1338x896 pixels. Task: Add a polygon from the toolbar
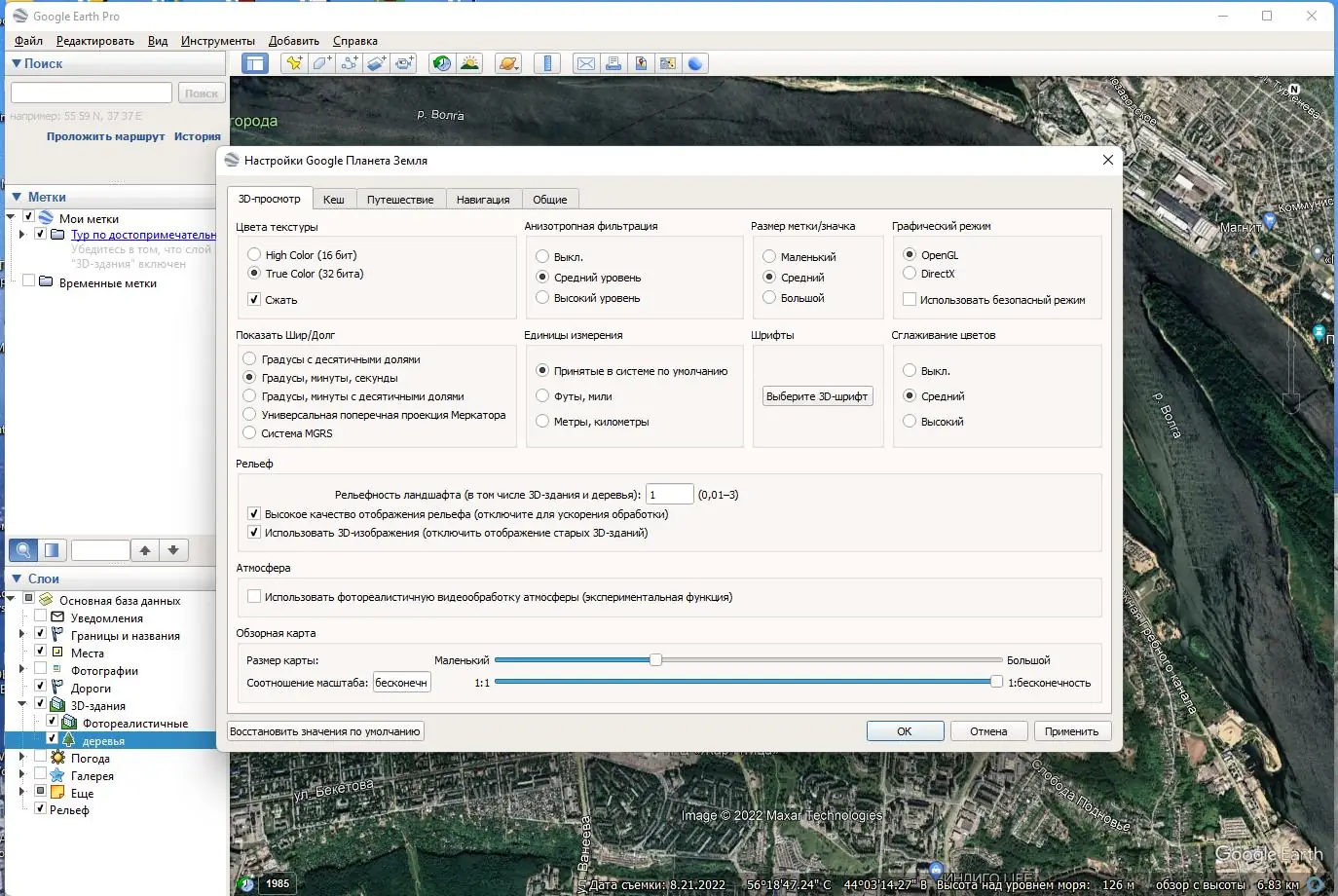point(321,63)
